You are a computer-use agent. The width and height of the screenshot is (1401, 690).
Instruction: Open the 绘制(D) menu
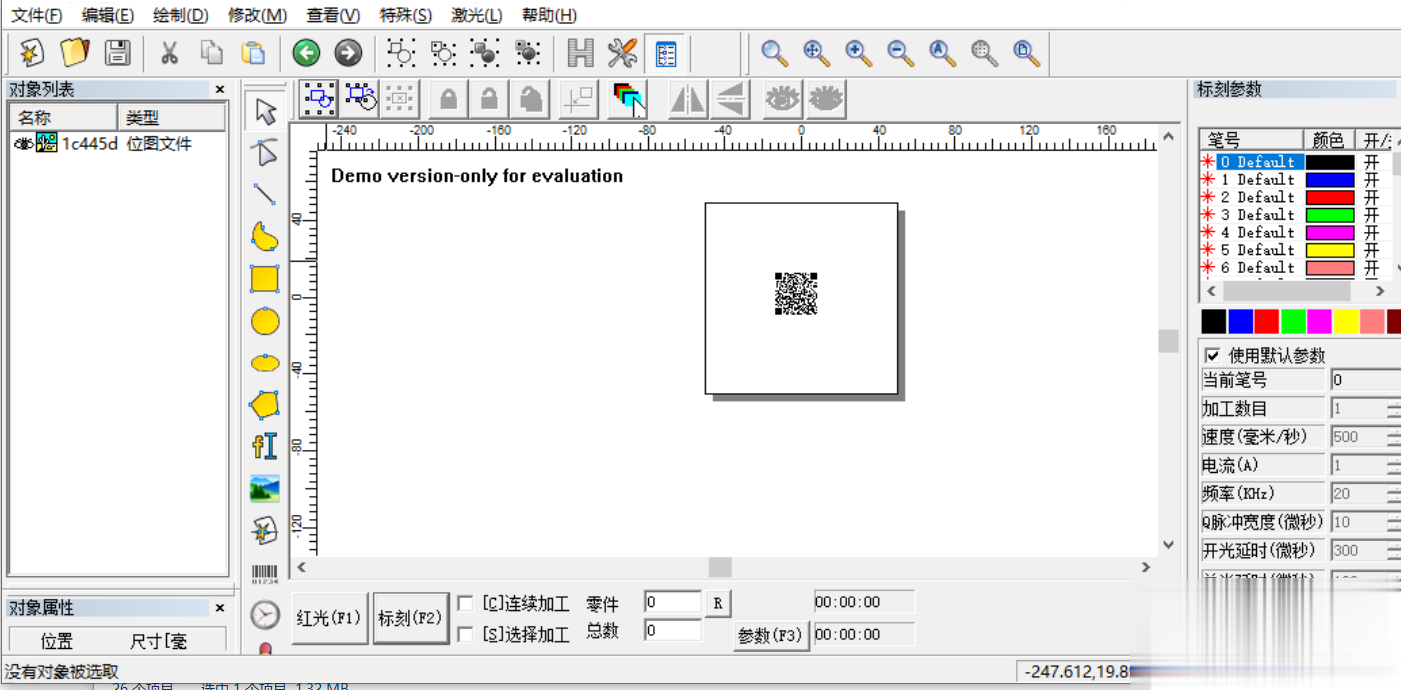coord(181,15)
